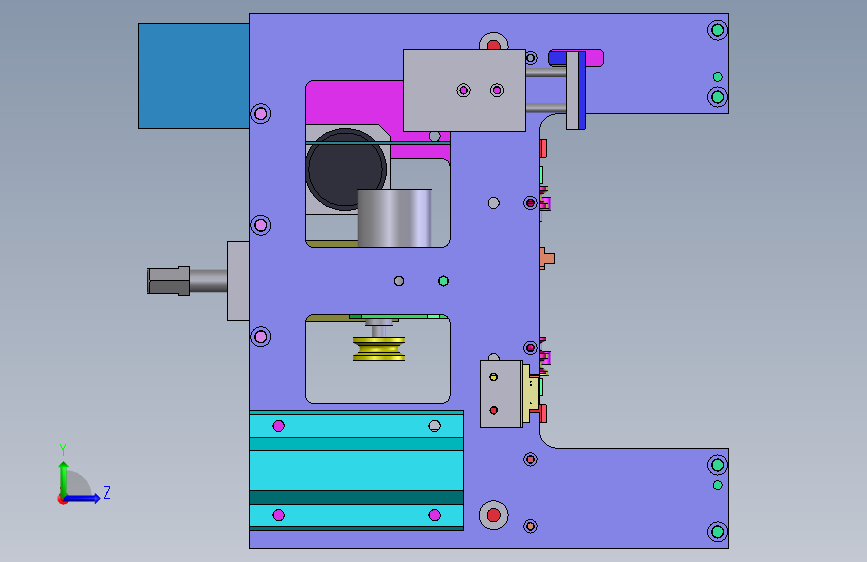Viewport: 867px width, 562px height.
Task: Select green hole in bottom-right corner
Action: [717, 532]
